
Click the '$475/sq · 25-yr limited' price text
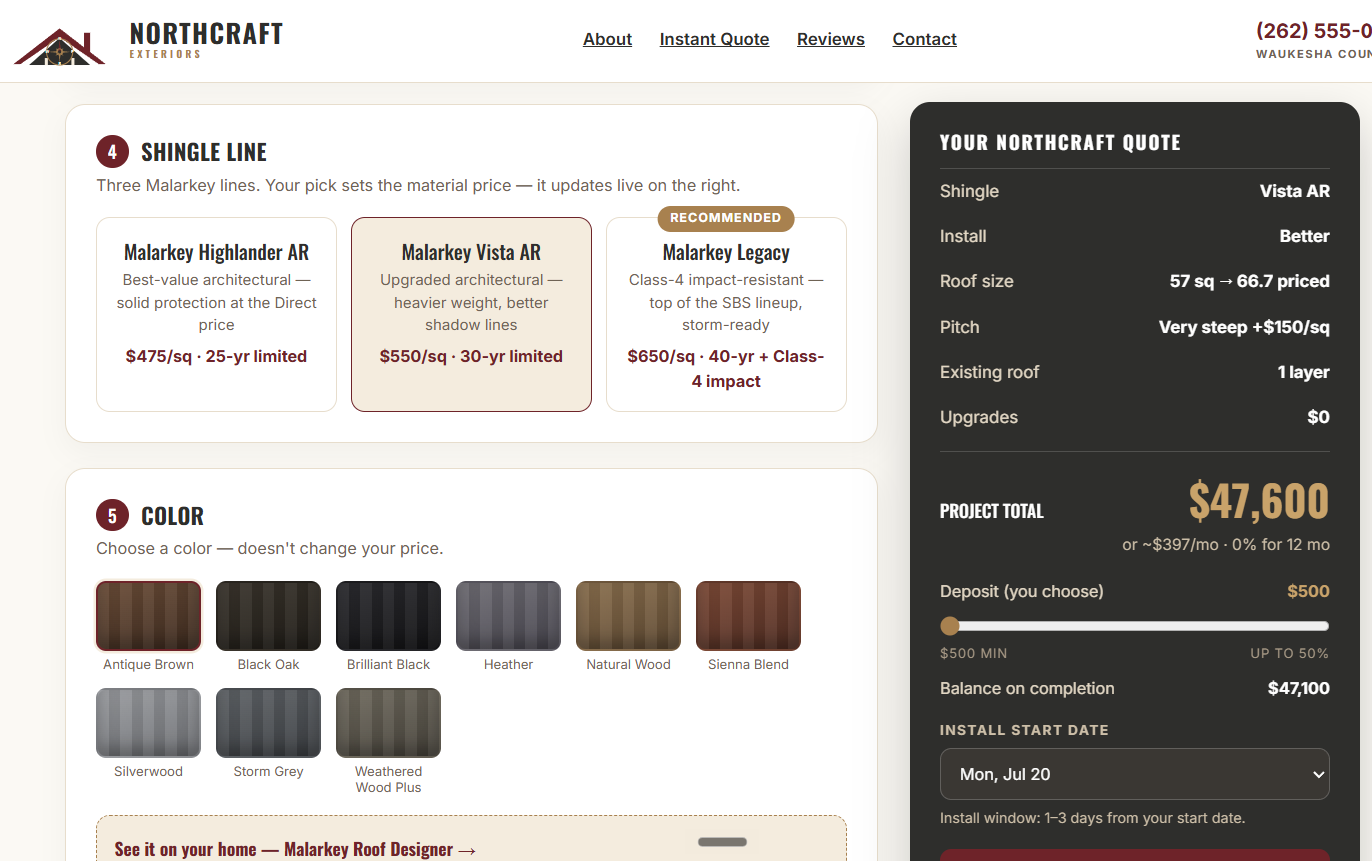pyautogui.click(x=216, y=356)
